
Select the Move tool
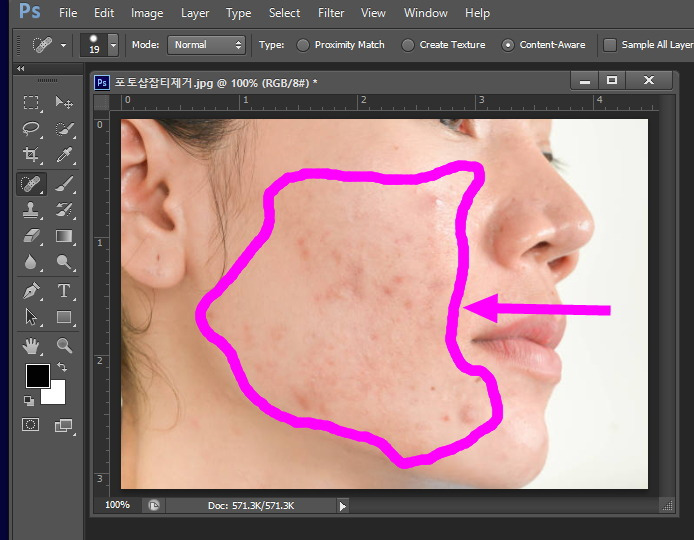point(64,102)
